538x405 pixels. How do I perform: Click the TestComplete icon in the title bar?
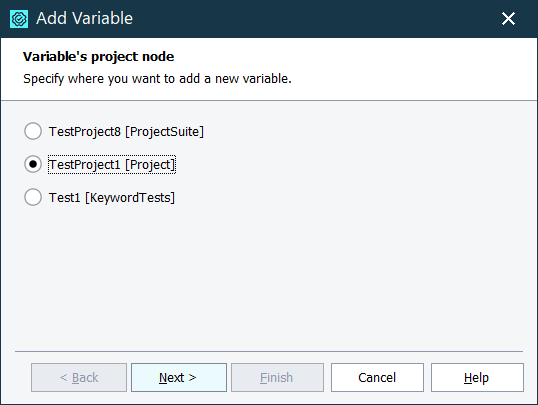click(19, 19)
